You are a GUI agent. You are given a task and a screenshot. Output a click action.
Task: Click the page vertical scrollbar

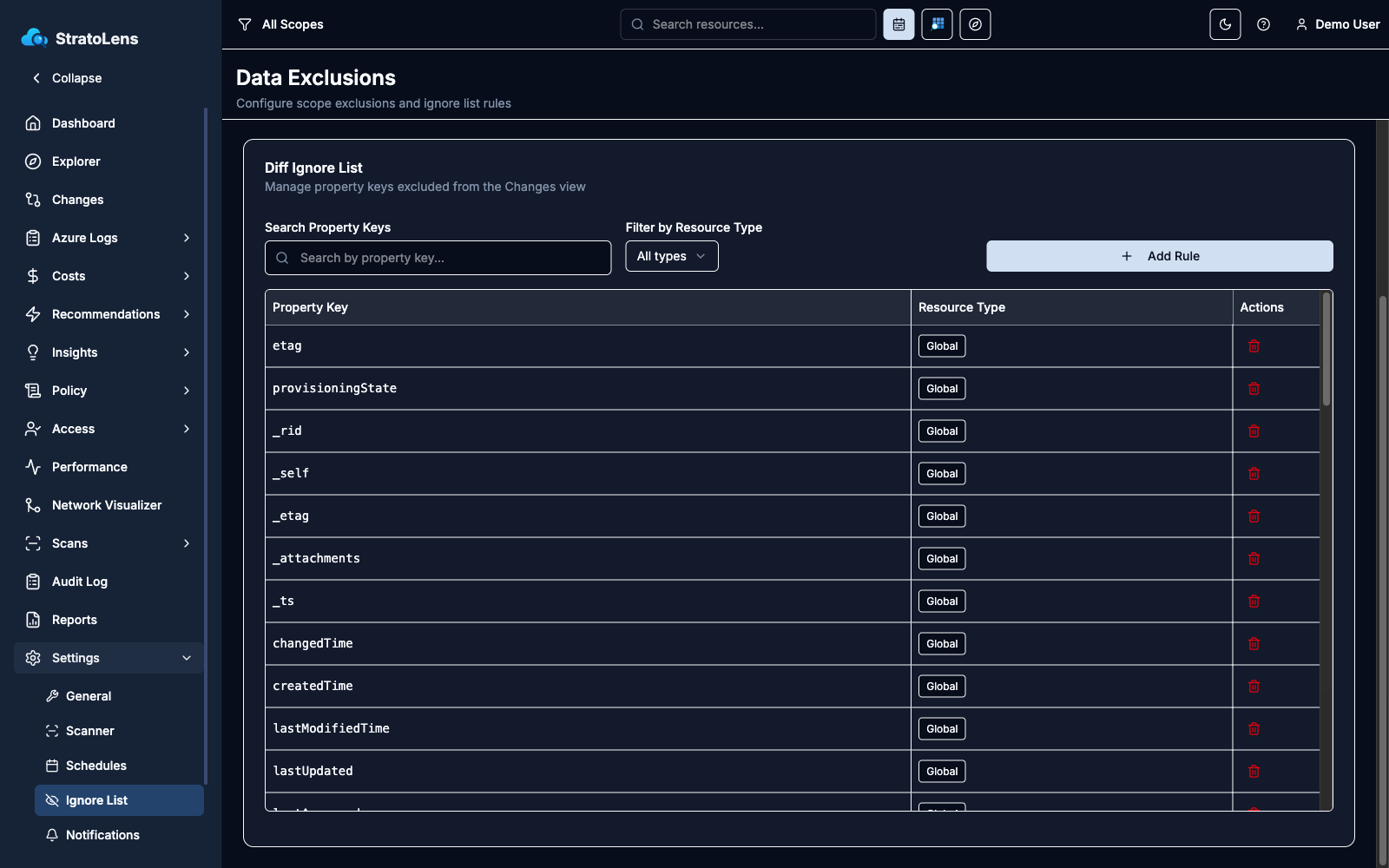click(x=1383, y=582)
